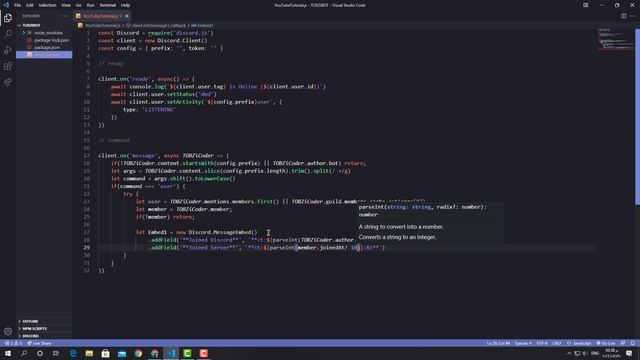Image resolution: width=640 pixels, height=360 pixels.
Task: Open File Explorer from taskbar
Action: [89, 353]
